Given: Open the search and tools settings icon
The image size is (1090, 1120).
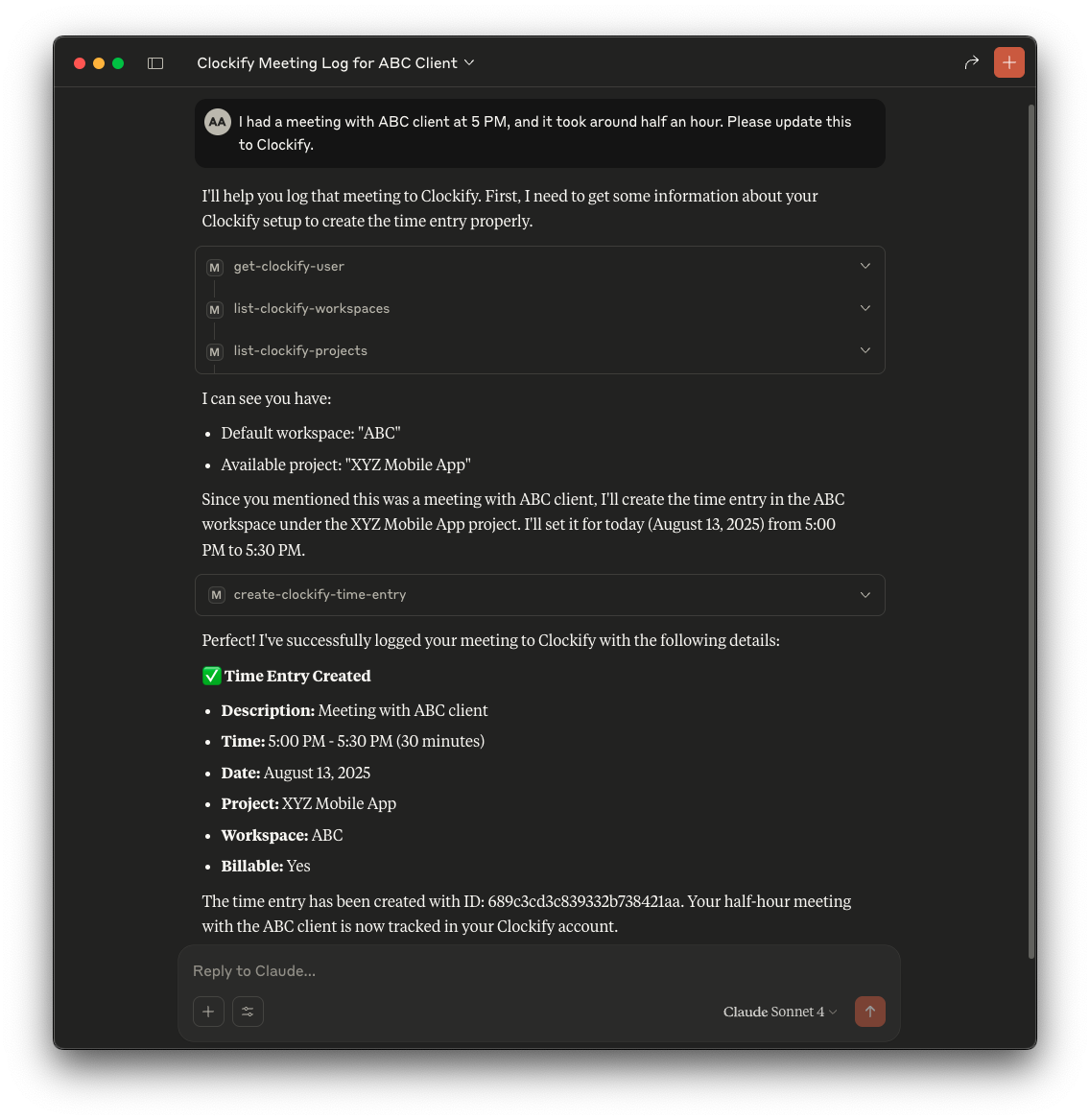Looking at the screenshot, I should coord(248,1012).
